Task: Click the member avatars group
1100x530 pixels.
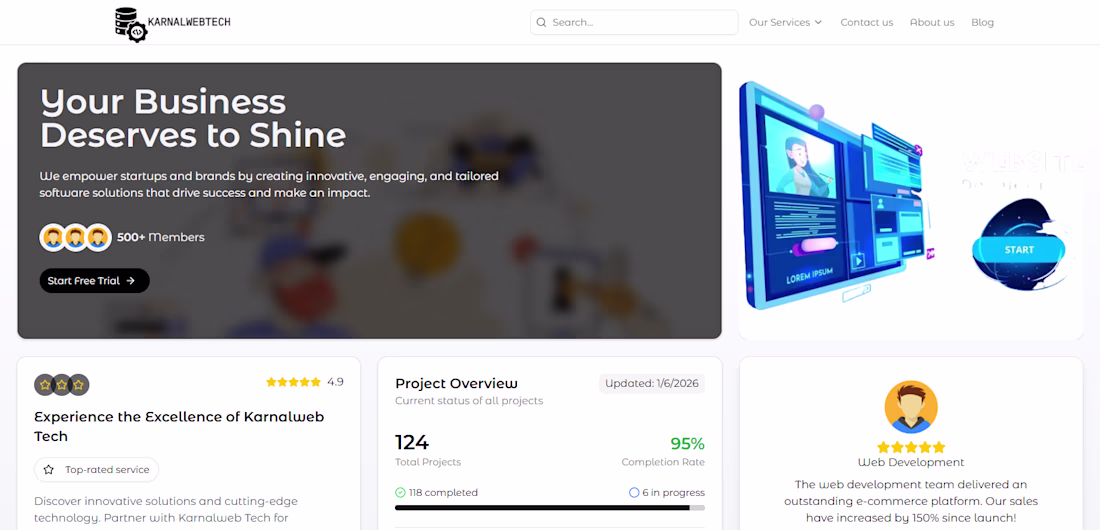Action: point(76,237)
